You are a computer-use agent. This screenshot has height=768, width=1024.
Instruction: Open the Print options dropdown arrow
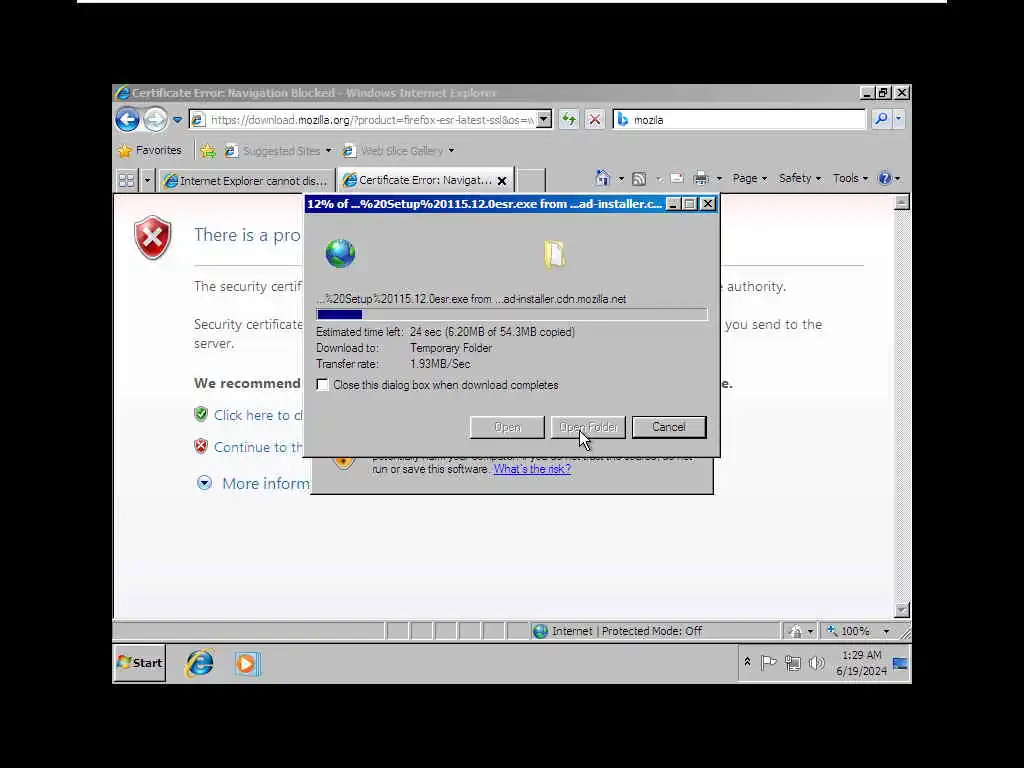(719, 178)
